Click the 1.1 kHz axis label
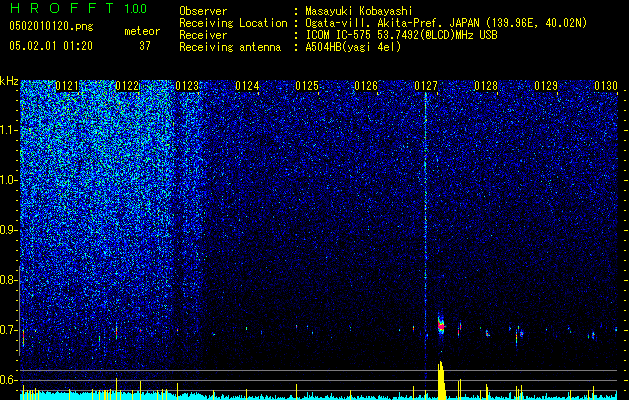This screenshot has width=629, height=400. [x=9, y=130]
